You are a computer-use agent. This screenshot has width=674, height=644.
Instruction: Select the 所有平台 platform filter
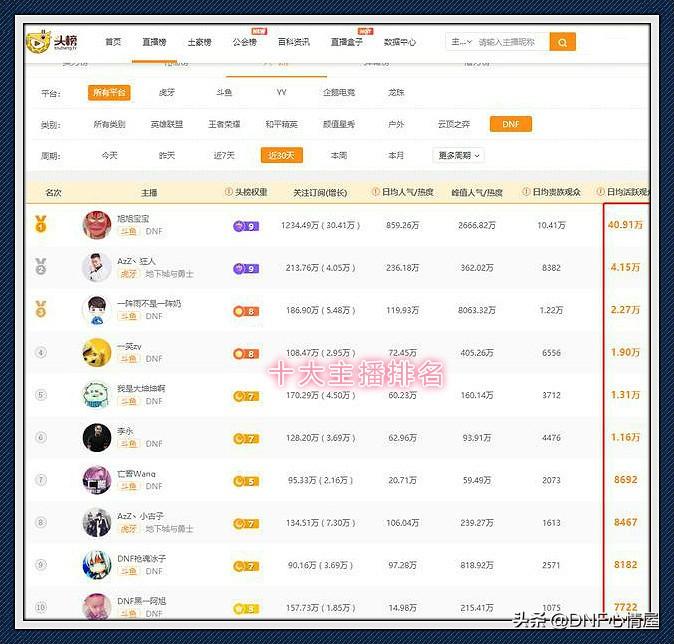click(109, 92)
